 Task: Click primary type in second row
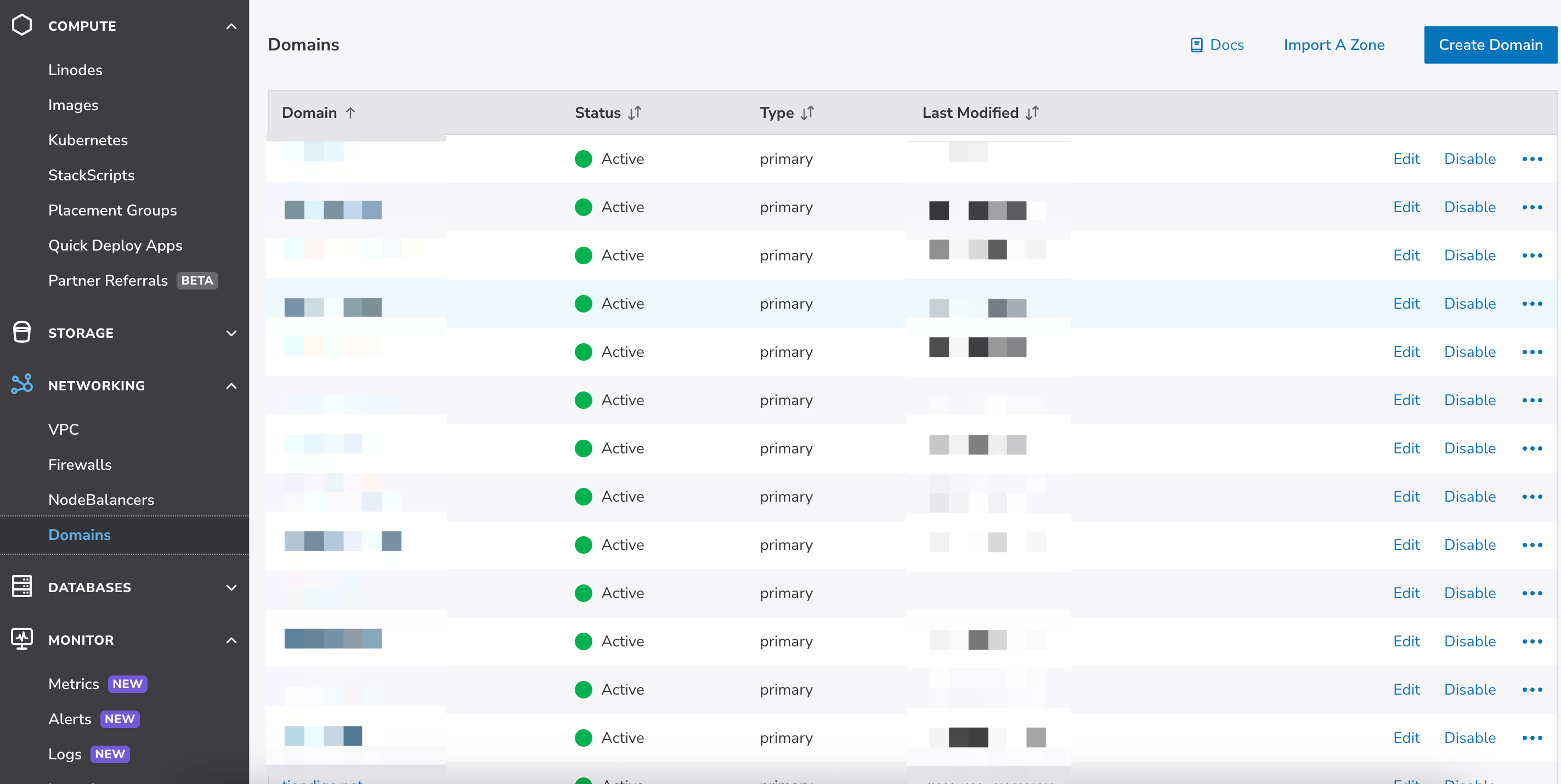tap(786, 207)
